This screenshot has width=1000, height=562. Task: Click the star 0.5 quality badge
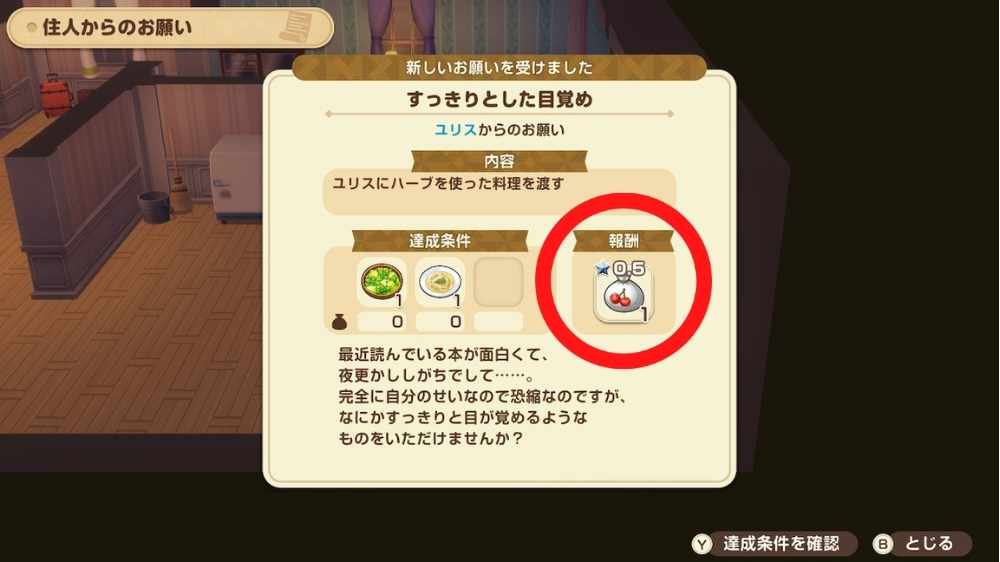tap(621, 269)
